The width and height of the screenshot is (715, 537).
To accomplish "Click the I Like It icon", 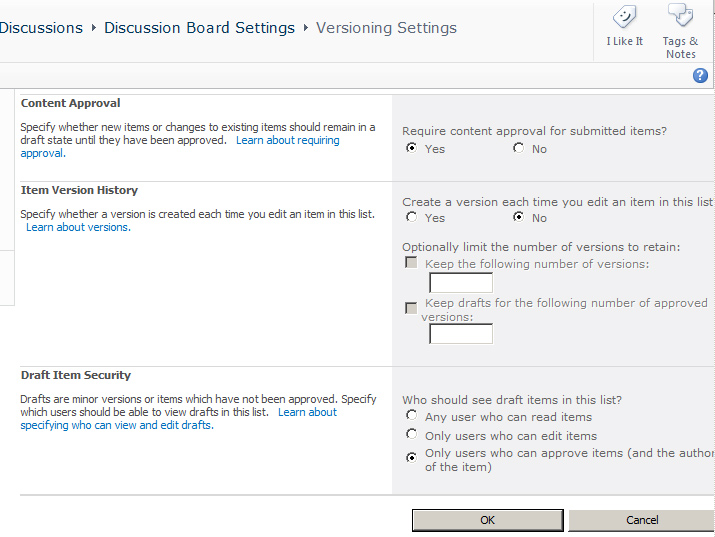I will click(x=624, y=18).
